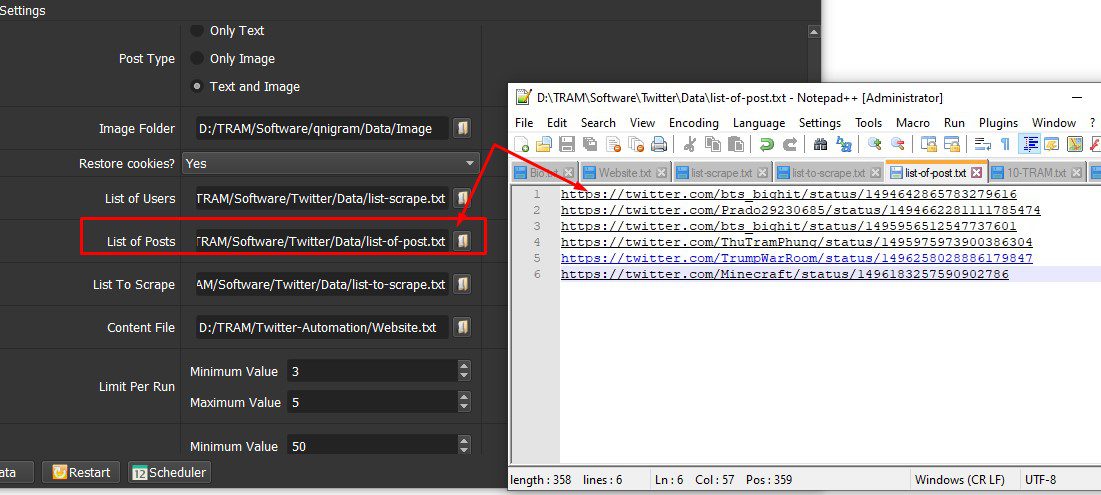Click the Windows (CR LF) status entry
Image resolution: width=1101 pixels, height=495 pixels.
pos(959,480)
